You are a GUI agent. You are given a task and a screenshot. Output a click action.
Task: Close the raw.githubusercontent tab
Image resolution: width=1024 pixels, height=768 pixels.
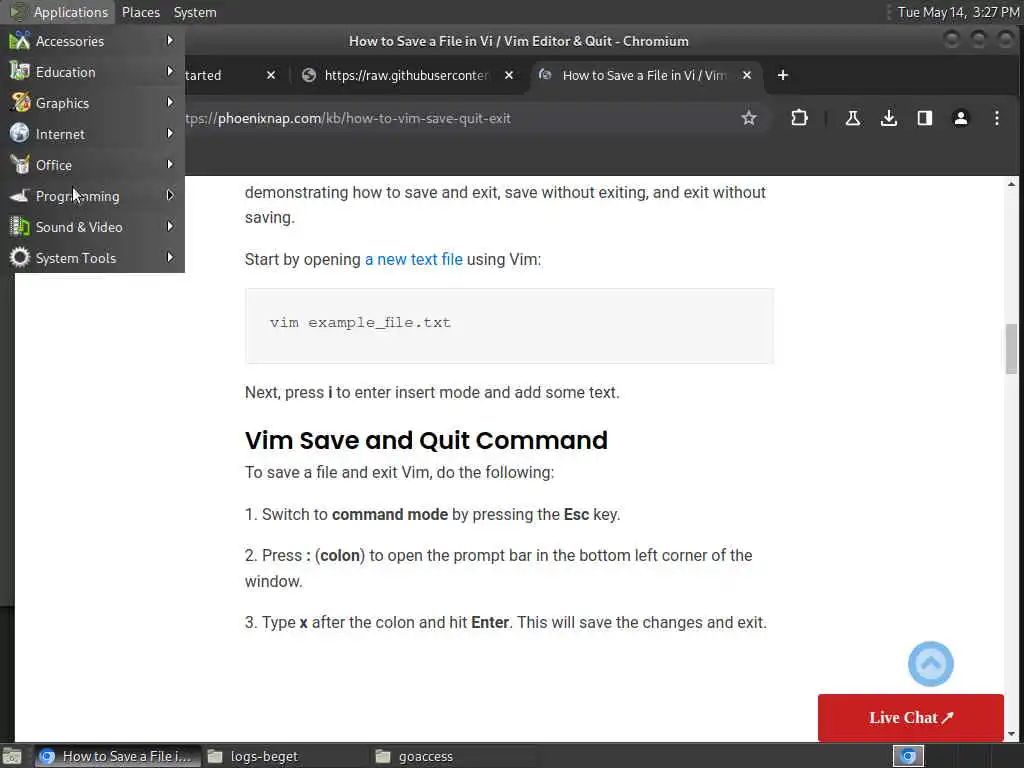[509, 75]
